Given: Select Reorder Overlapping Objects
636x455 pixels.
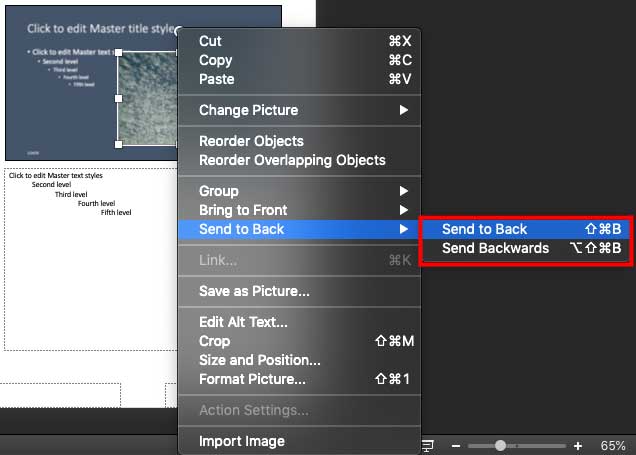Looking at the screenshot, I should [291, 160].
